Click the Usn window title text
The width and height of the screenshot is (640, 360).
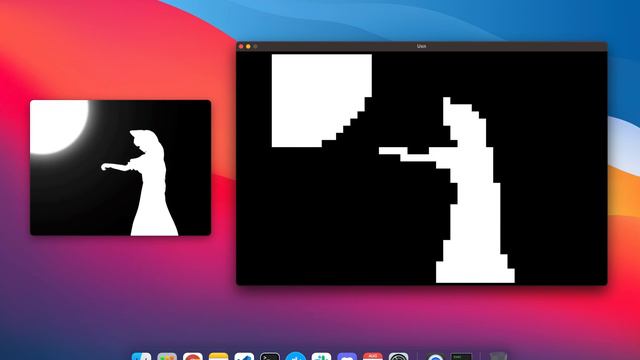(422, 46)
